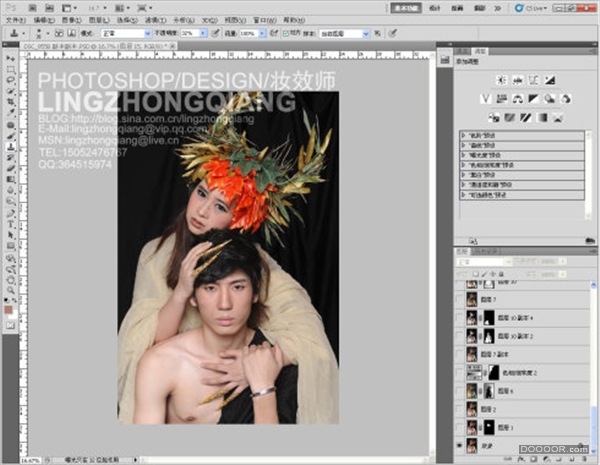This screenshot has height=465, width=600.
Task: Add a Hue/Saturation adjustment from icons
Action: pyautogui.click(x=501, y=99)
